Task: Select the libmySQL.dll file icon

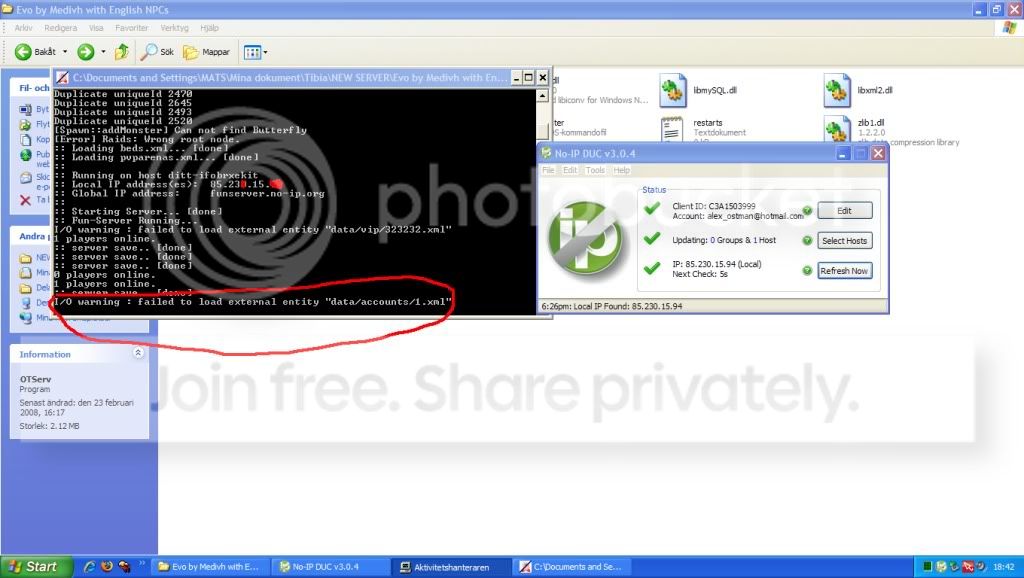Action: tap(673, 91)
